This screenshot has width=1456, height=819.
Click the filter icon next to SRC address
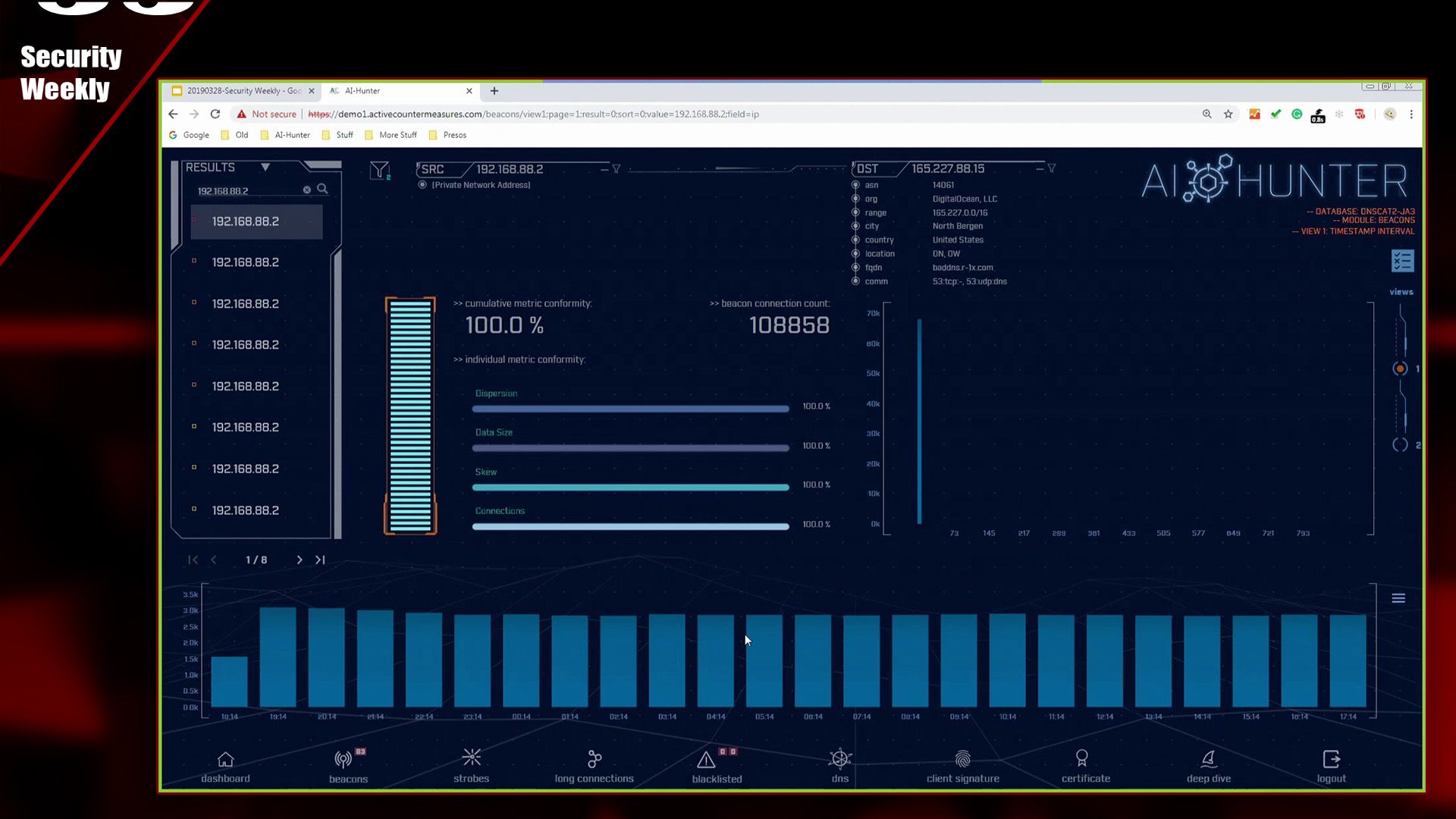(x=616, y=169)
